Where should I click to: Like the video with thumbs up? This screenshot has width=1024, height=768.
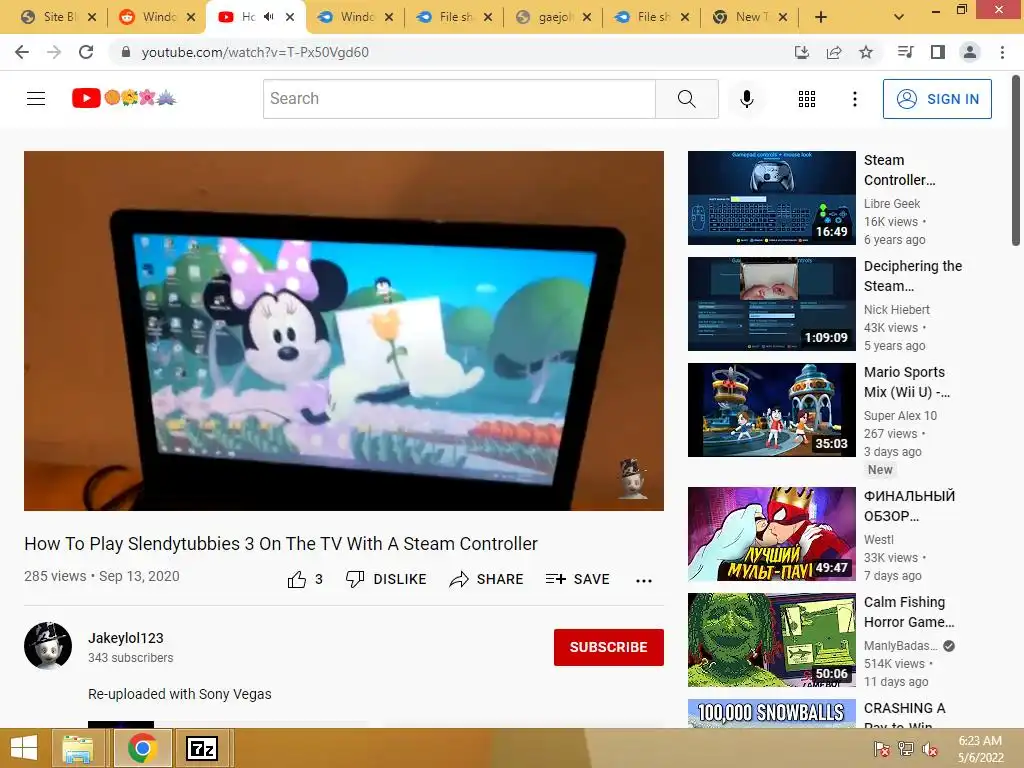click(x=305, y=579)
